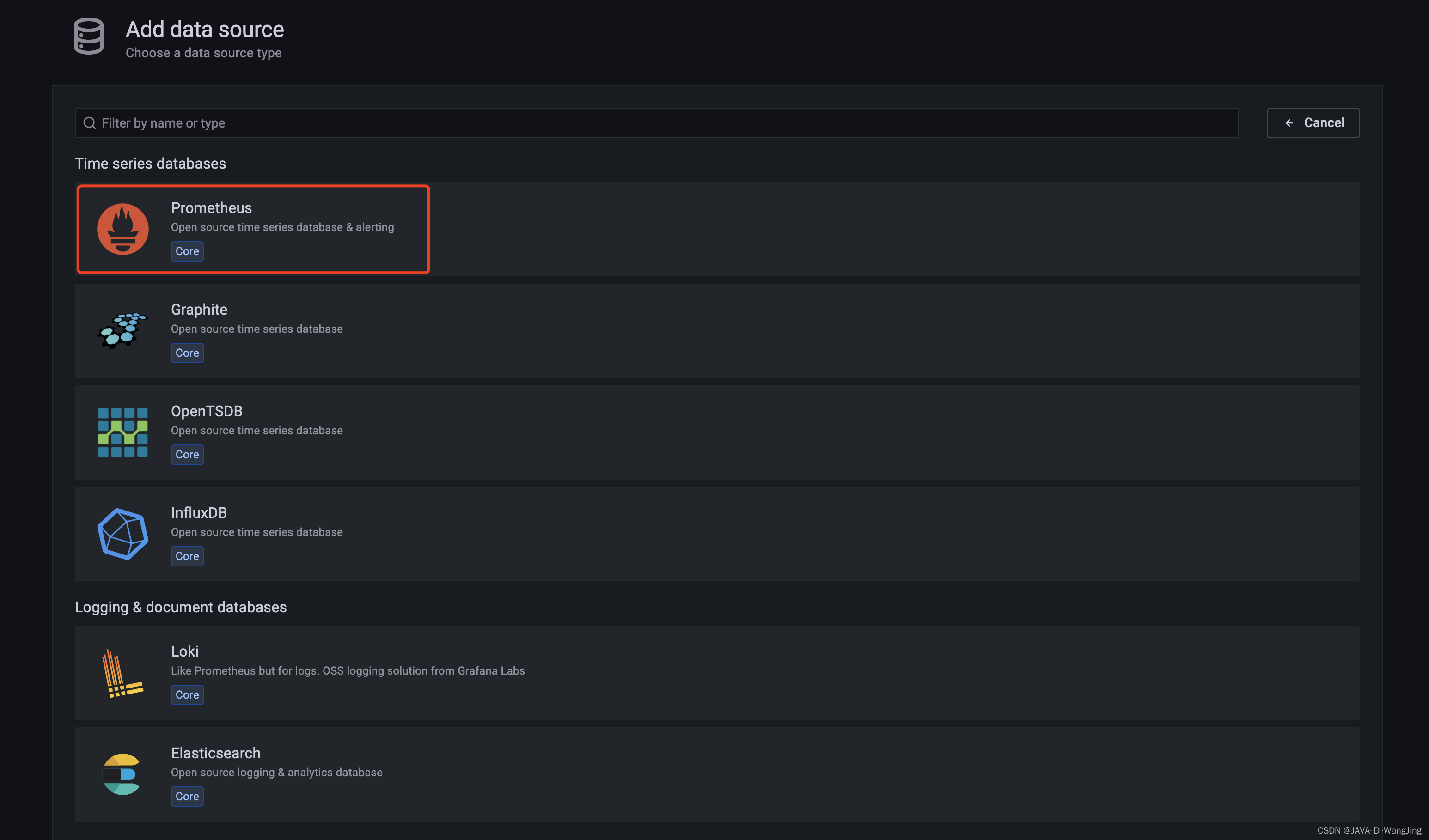Click the Elasticsearch description text
1429x840 pixels.
276,772
